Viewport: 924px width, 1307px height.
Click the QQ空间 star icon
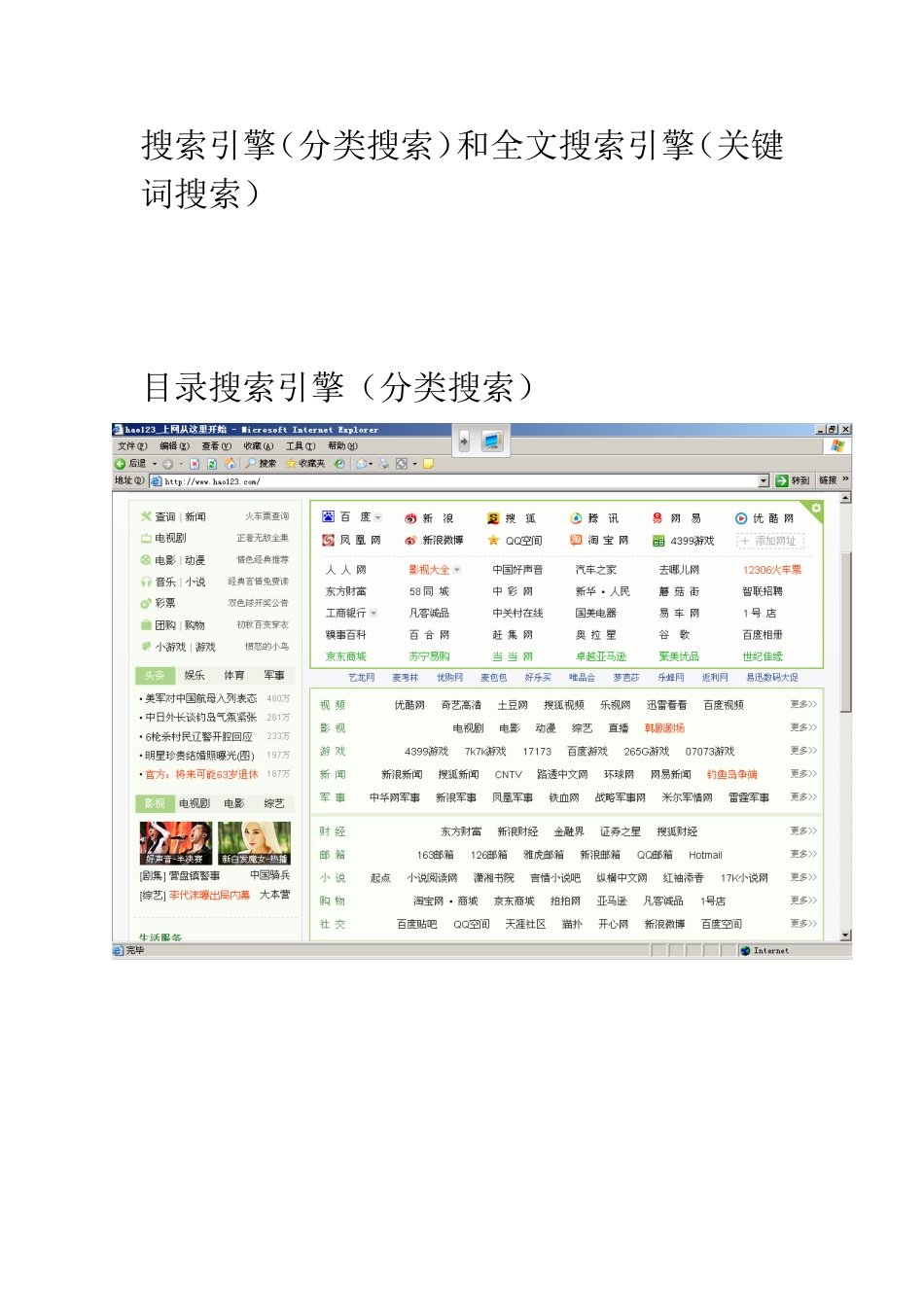pyautogui.click(x=493, y=540)
